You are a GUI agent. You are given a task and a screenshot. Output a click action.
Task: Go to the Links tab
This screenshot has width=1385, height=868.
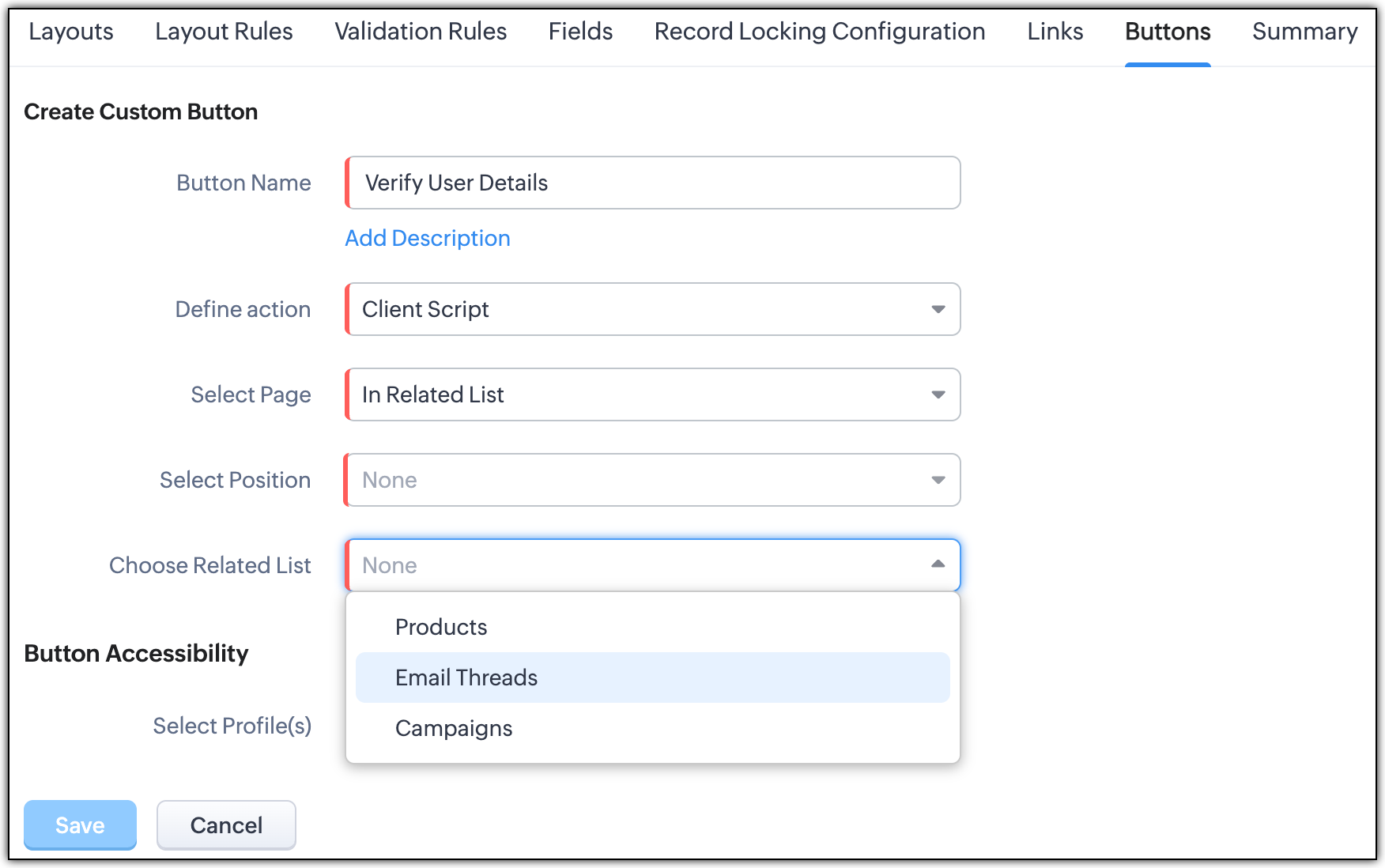tap(1055, 32)
